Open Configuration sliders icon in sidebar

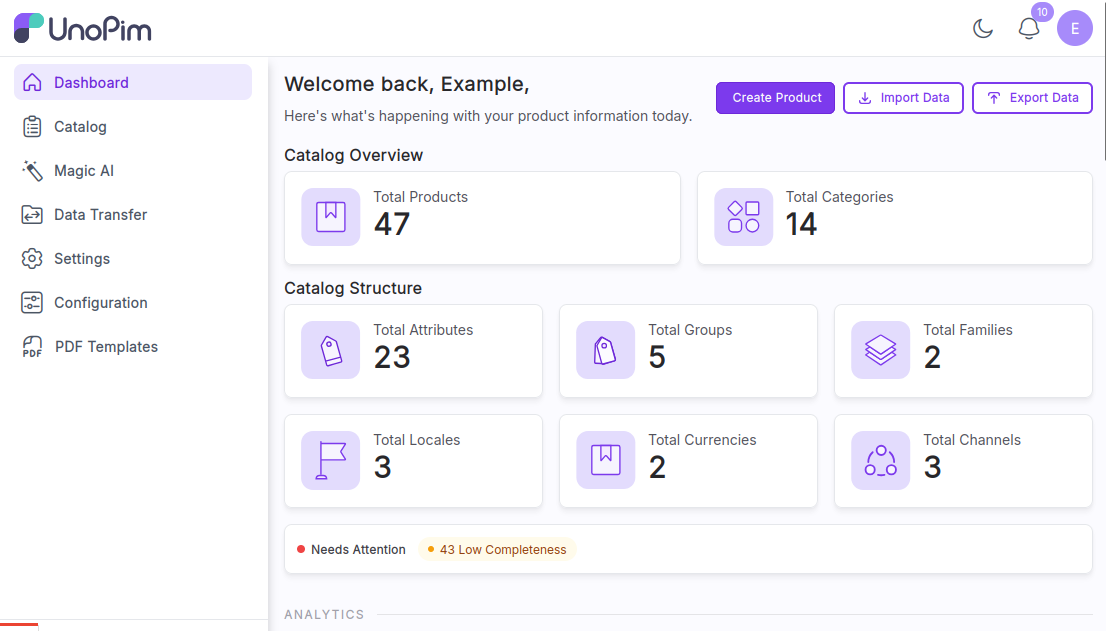pyautogui.click(x=32, y=302)
